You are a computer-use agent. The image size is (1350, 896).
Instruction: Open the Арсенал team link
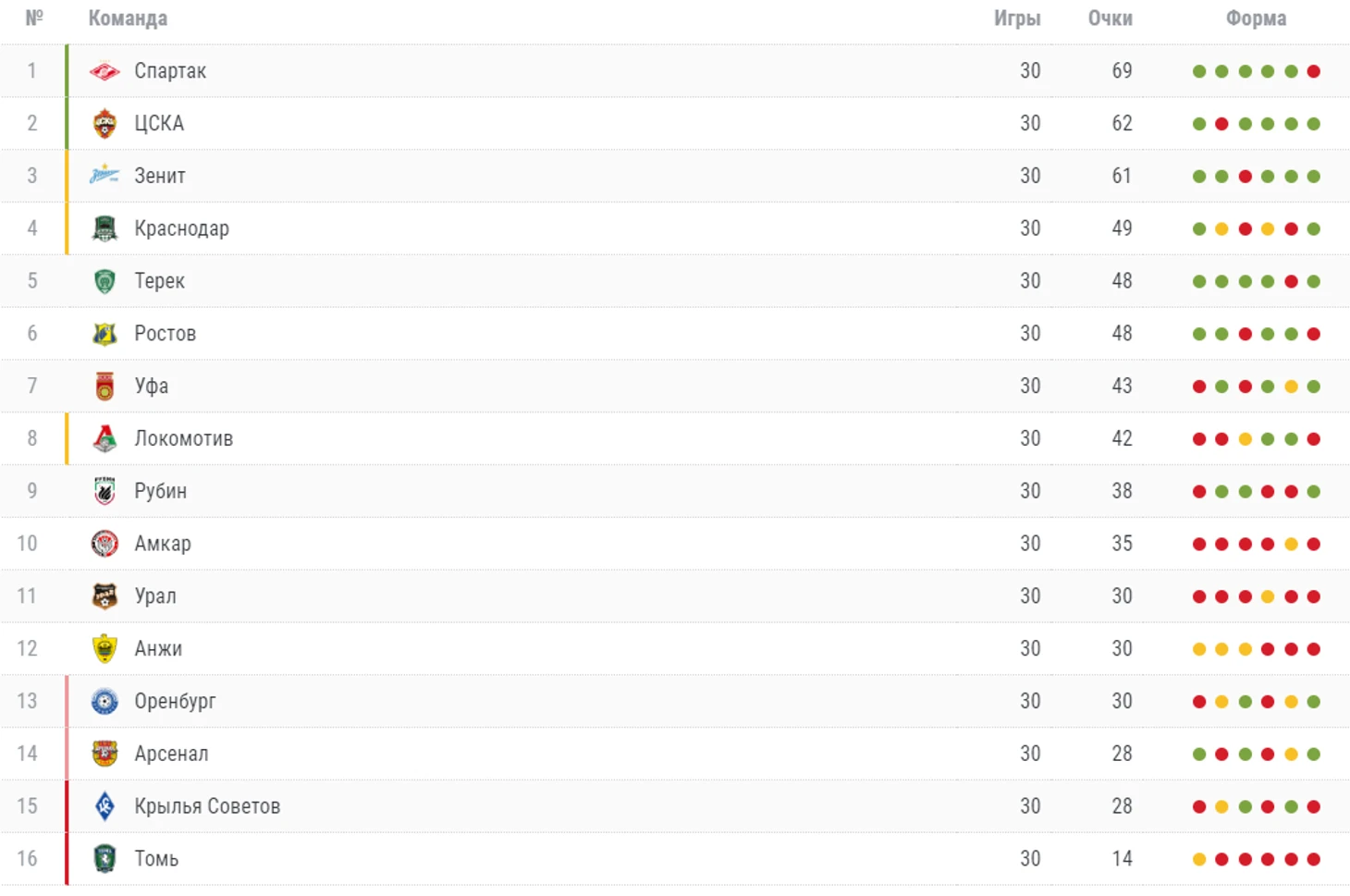pos(171,754)
